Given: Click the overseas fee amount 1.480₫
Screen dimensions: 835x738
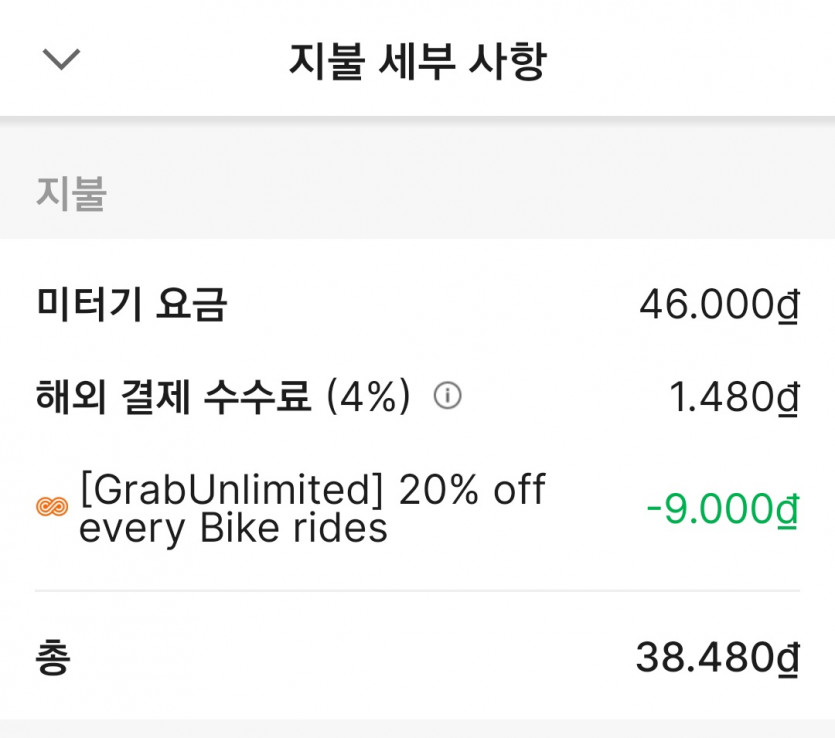Looking at the screenshot, I should coord(733,398).
